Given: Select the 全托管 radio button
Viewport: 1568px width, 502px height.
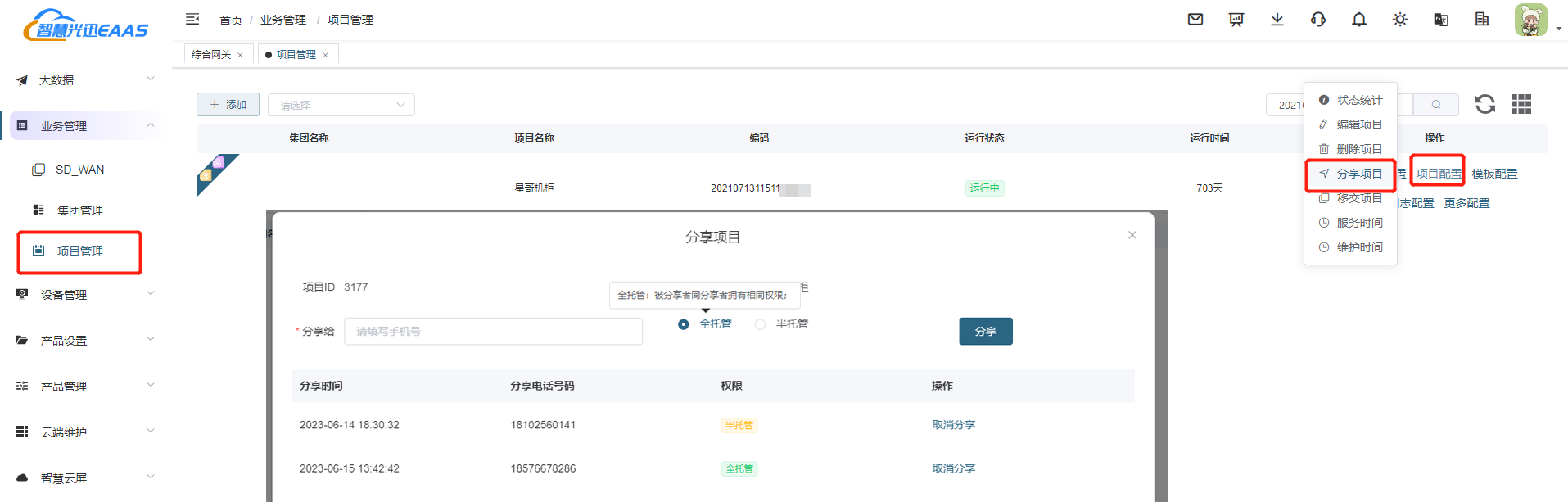Looking at the screenshot, I should (x=684, y=324).
